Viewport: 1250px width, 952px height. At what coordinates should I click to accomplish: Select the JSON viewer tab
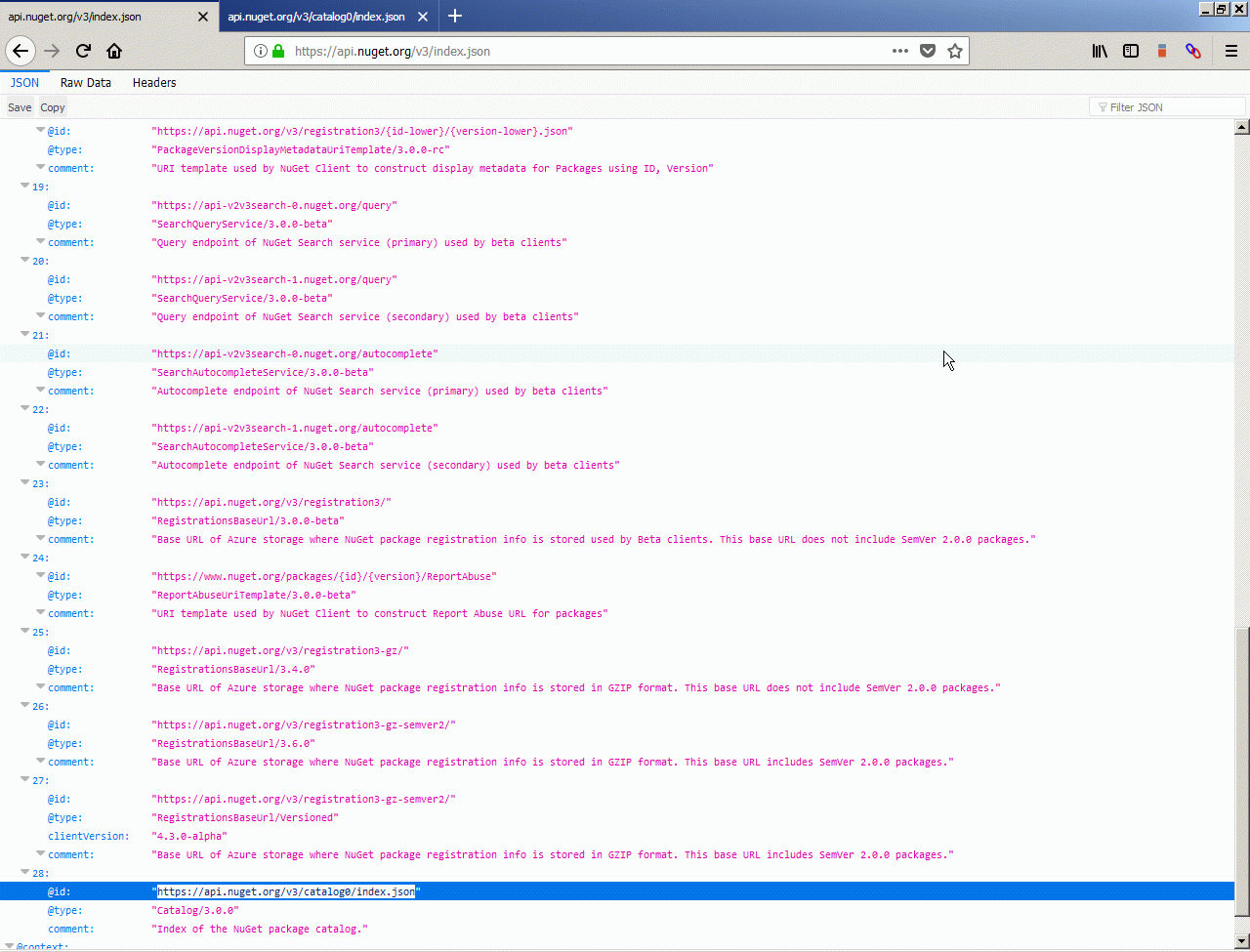tap(24, 83)
